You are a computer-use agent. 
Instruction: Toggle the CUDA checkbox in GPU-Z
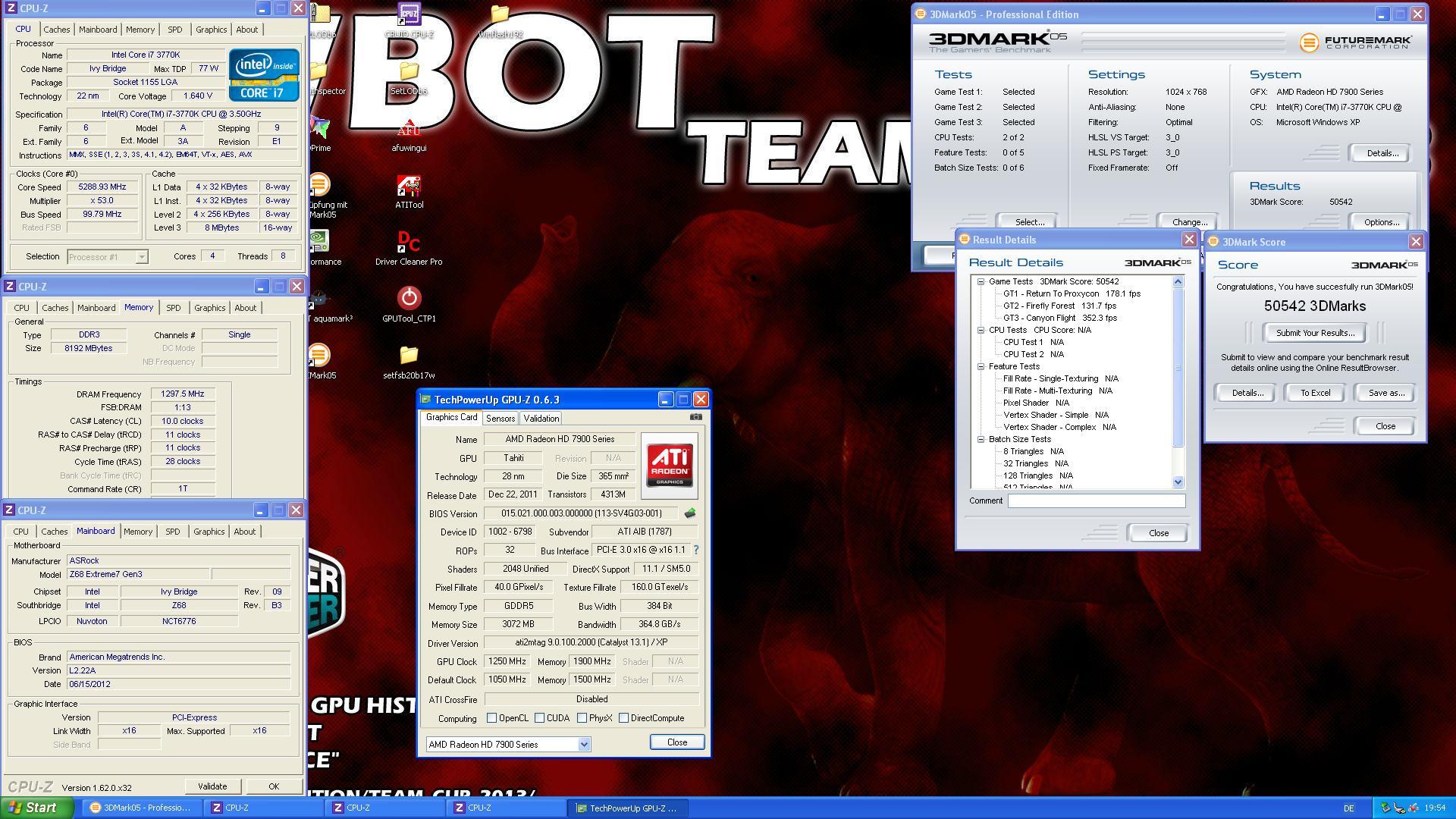(x=540, y=718)
